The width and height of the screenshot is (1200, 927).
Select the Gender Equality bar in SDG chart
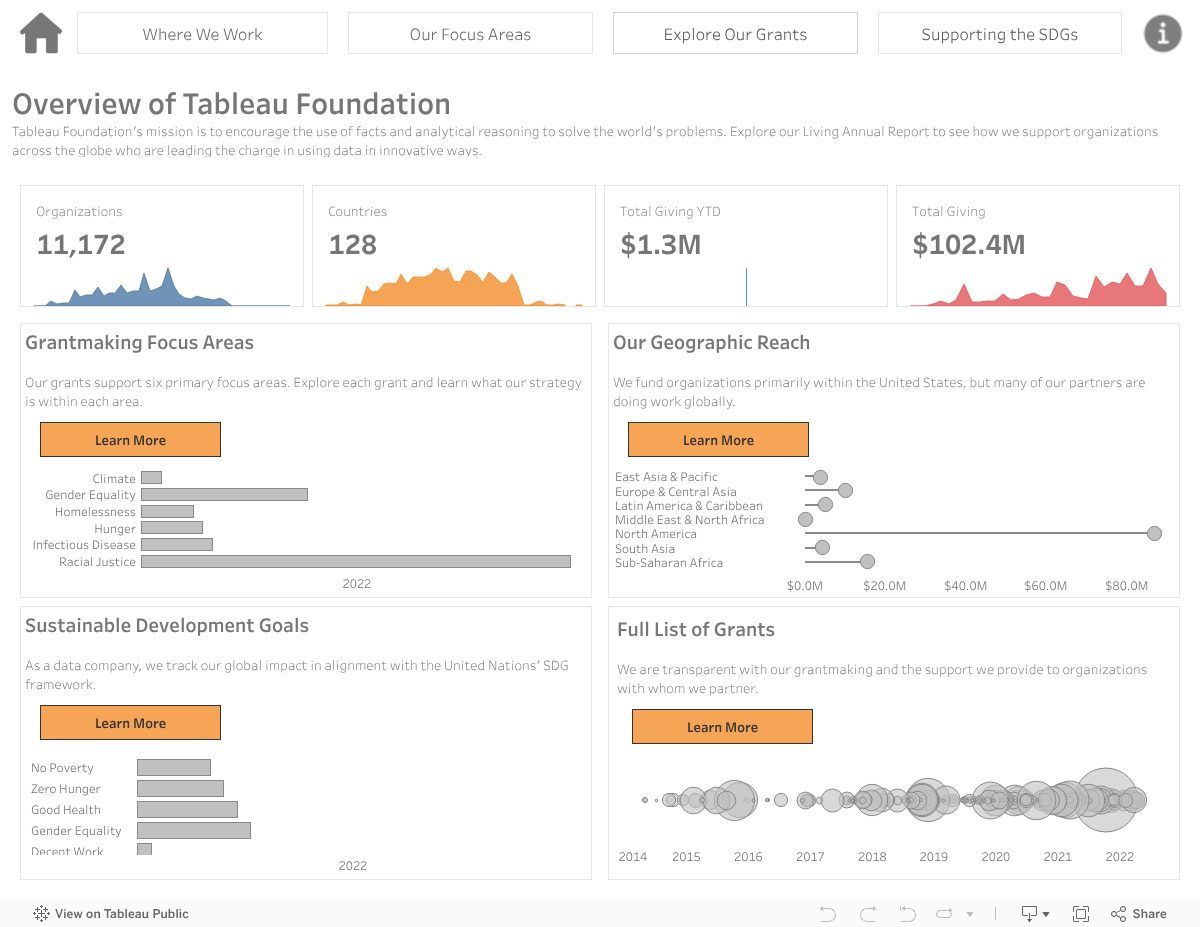pos(194,830)
